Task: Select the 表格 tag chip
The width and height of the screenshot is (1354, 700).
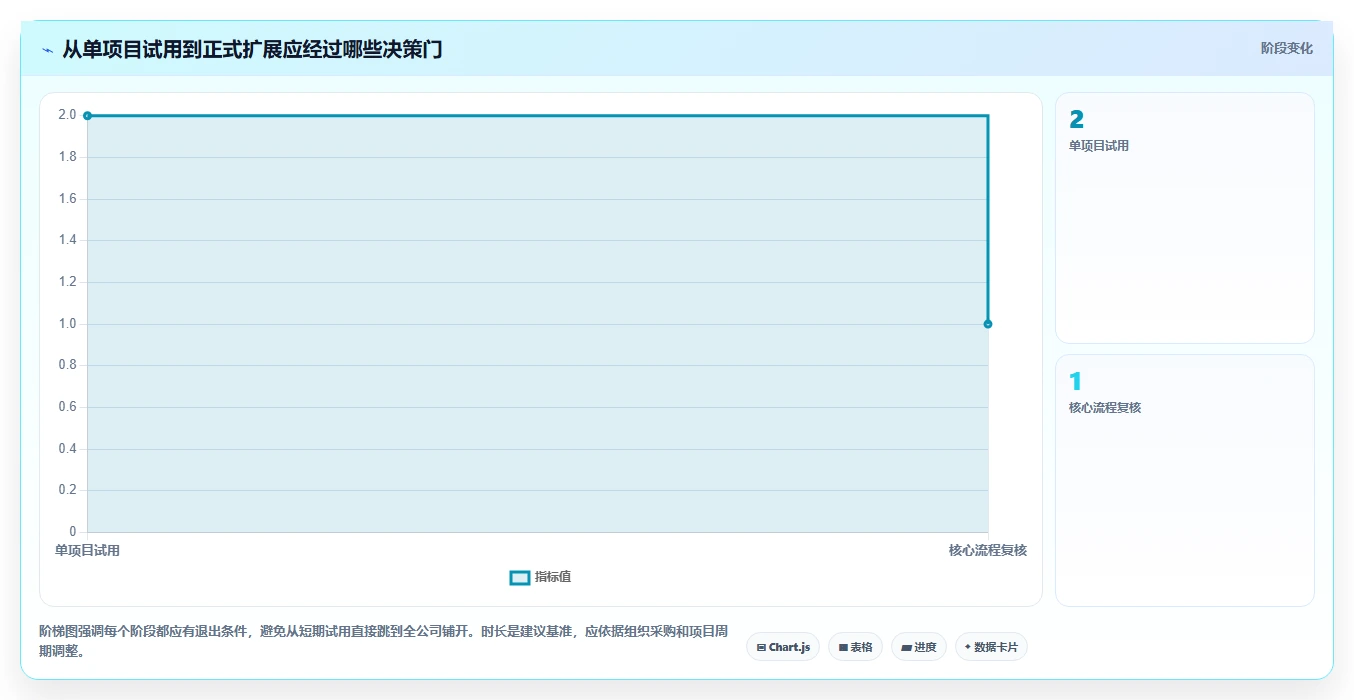Action: click(x=855, y=647)
